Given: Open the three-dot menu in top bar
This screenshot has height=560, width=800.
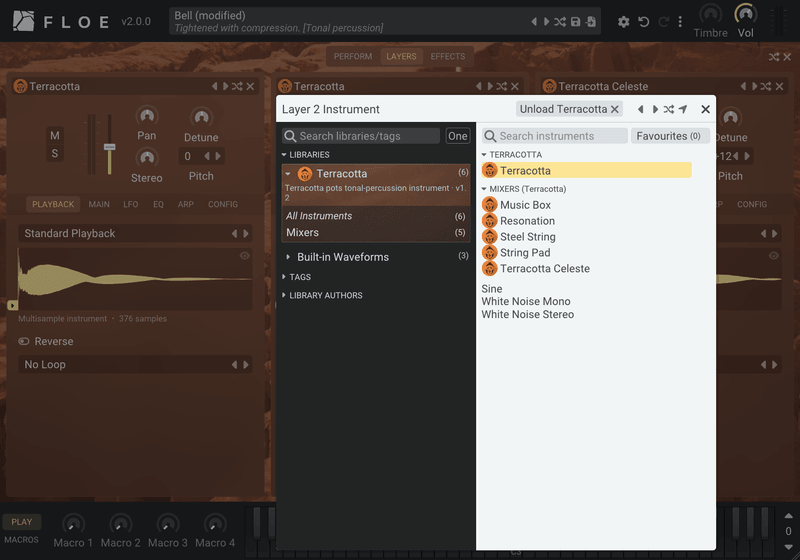Looking at the screenshot, I should click(x=680, y=21).
